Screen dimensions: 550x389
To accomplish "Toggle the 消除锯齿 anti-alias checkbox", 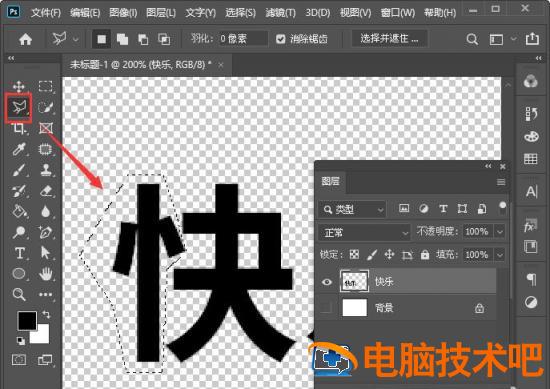I will (x=281, y=39).
